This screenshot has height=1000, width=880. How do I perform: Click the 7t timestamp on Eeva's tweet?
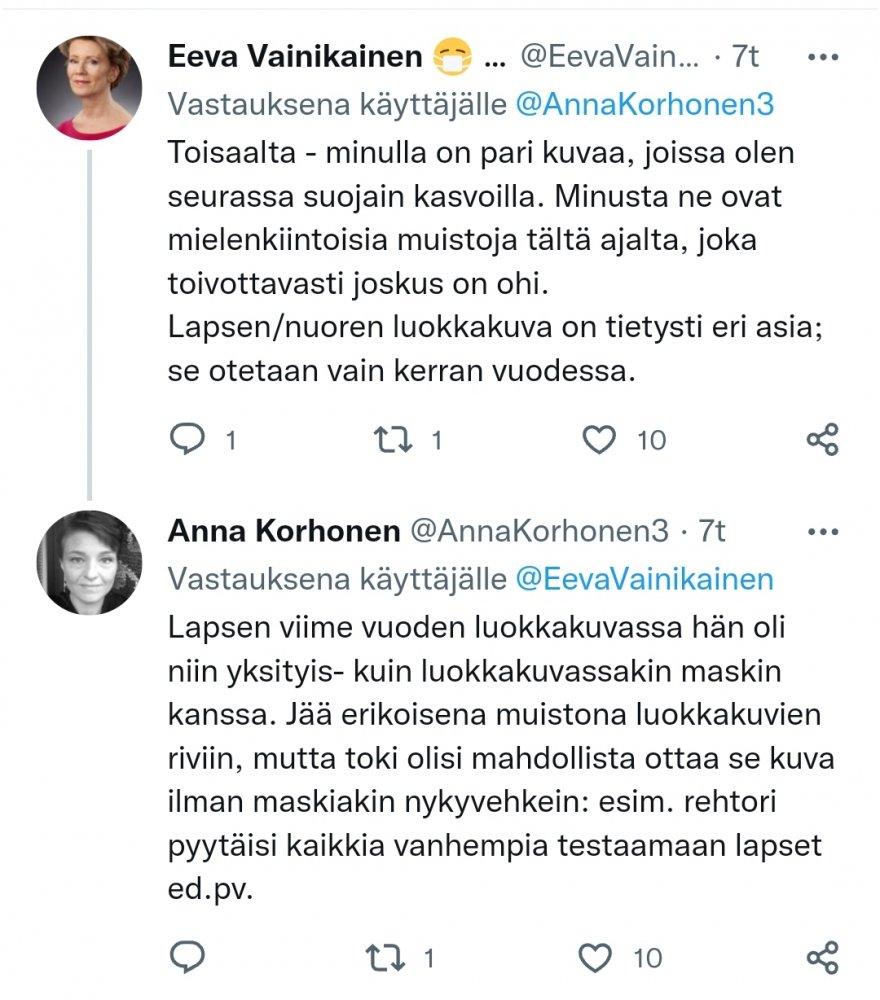(x=745, y=58)
